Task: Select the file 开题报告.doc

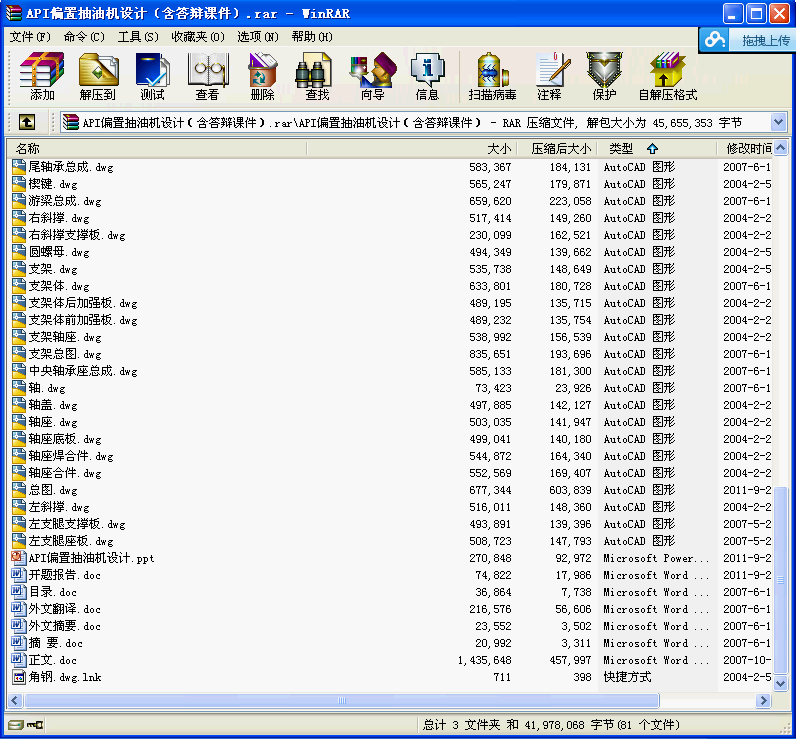Action: pos(64,575)
